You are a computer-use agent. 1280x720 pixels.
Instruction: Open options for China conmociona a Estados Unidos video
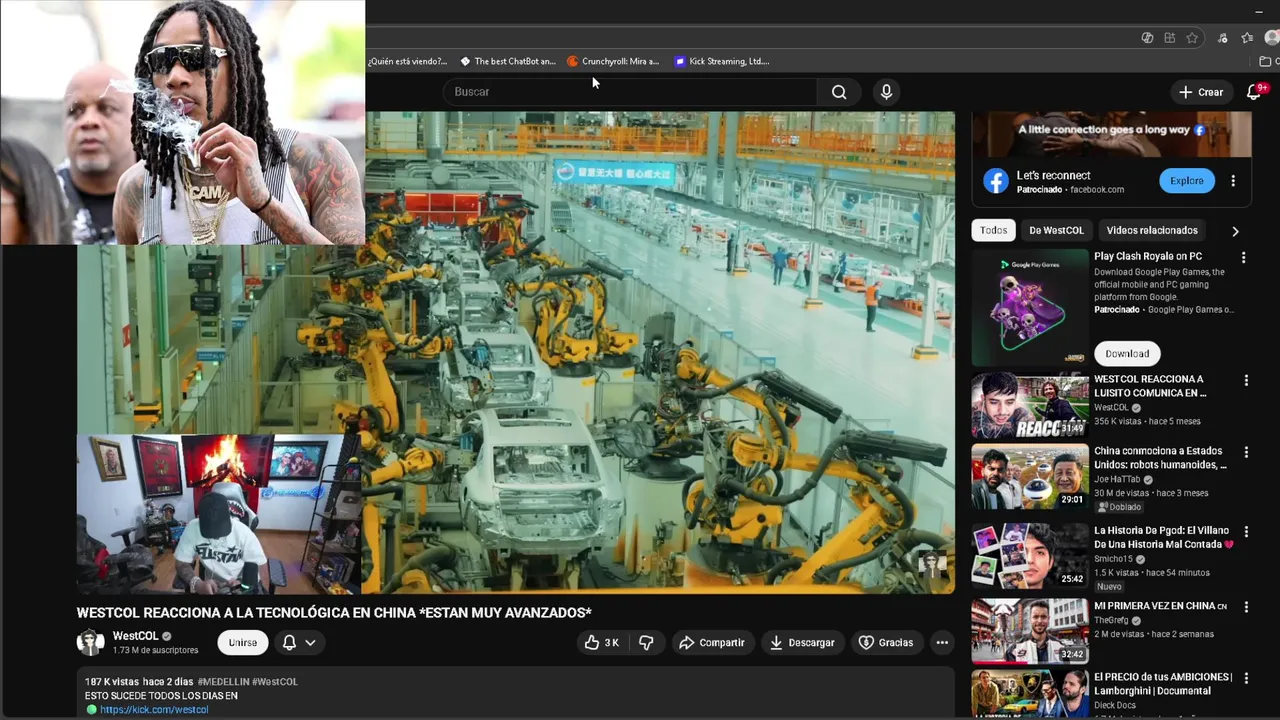1246,452
